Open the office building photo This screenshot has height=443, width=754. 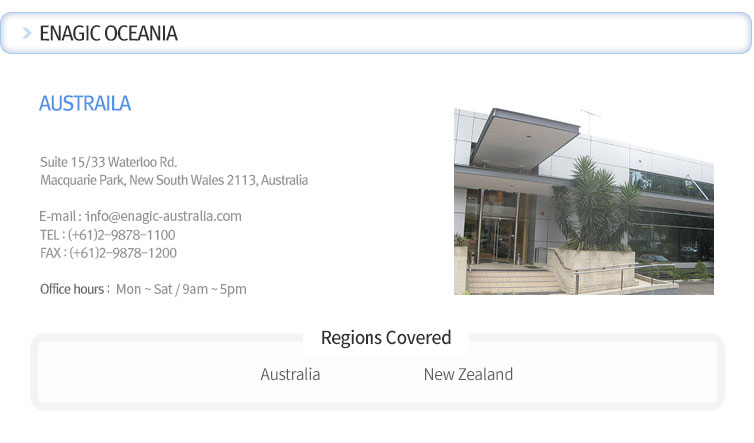(584, 202)
